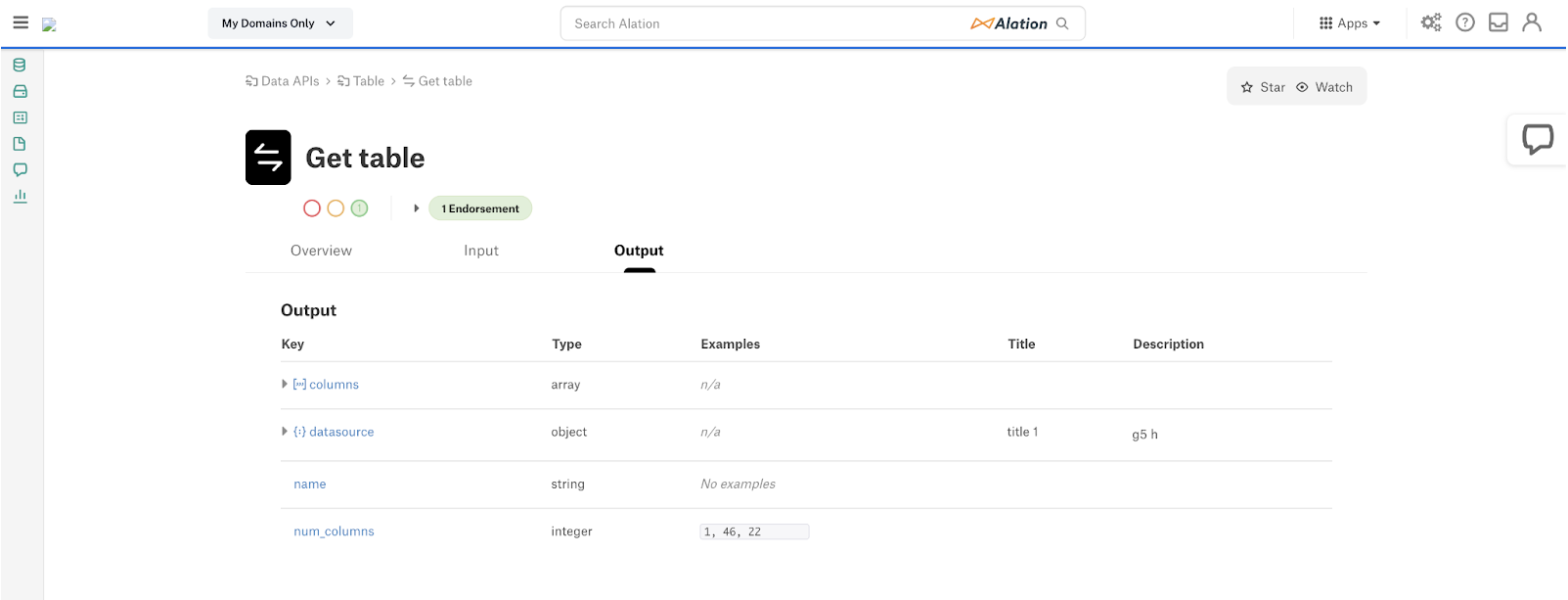Click the Output section heading
1568x600 pixels.
308,310
